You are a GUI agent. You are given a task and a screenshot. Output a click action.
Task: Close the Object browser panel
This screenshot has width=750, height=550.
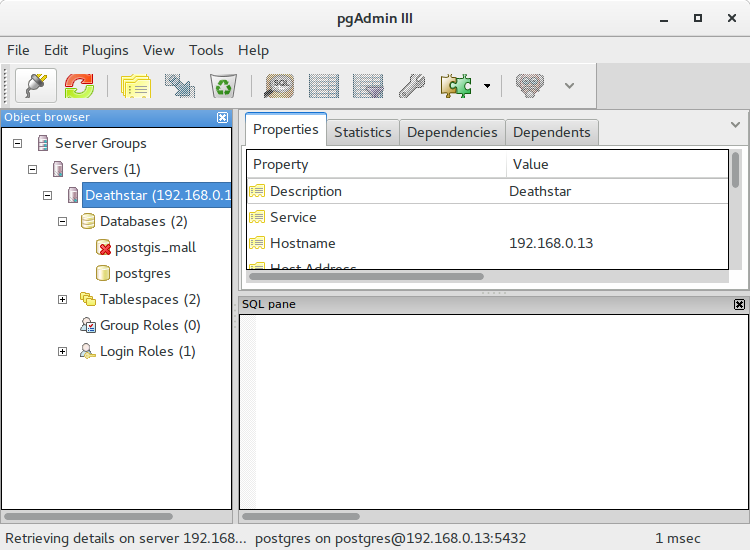[222, 118]
